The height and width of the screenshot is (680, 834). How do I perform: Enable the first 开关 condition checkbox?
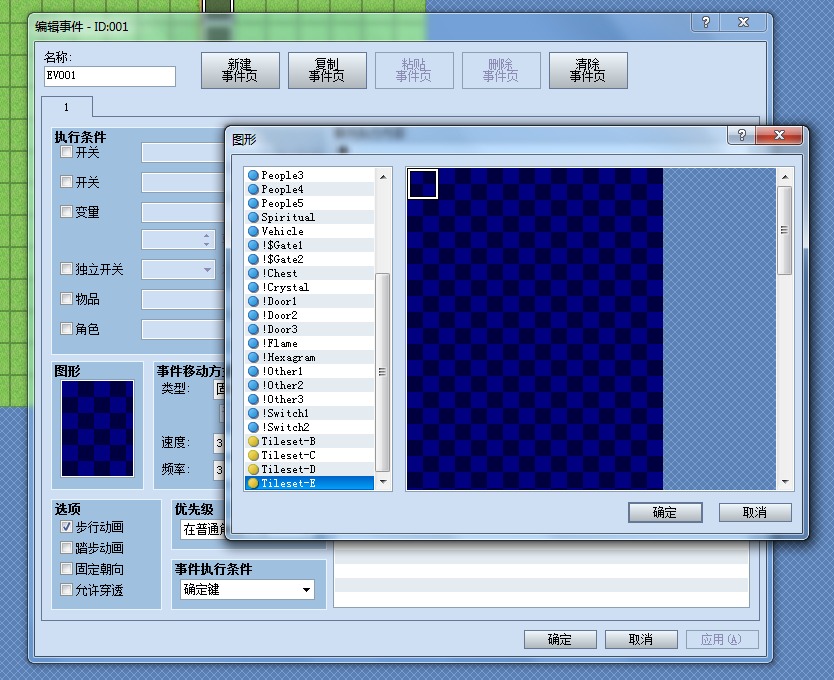pos(66,152)
